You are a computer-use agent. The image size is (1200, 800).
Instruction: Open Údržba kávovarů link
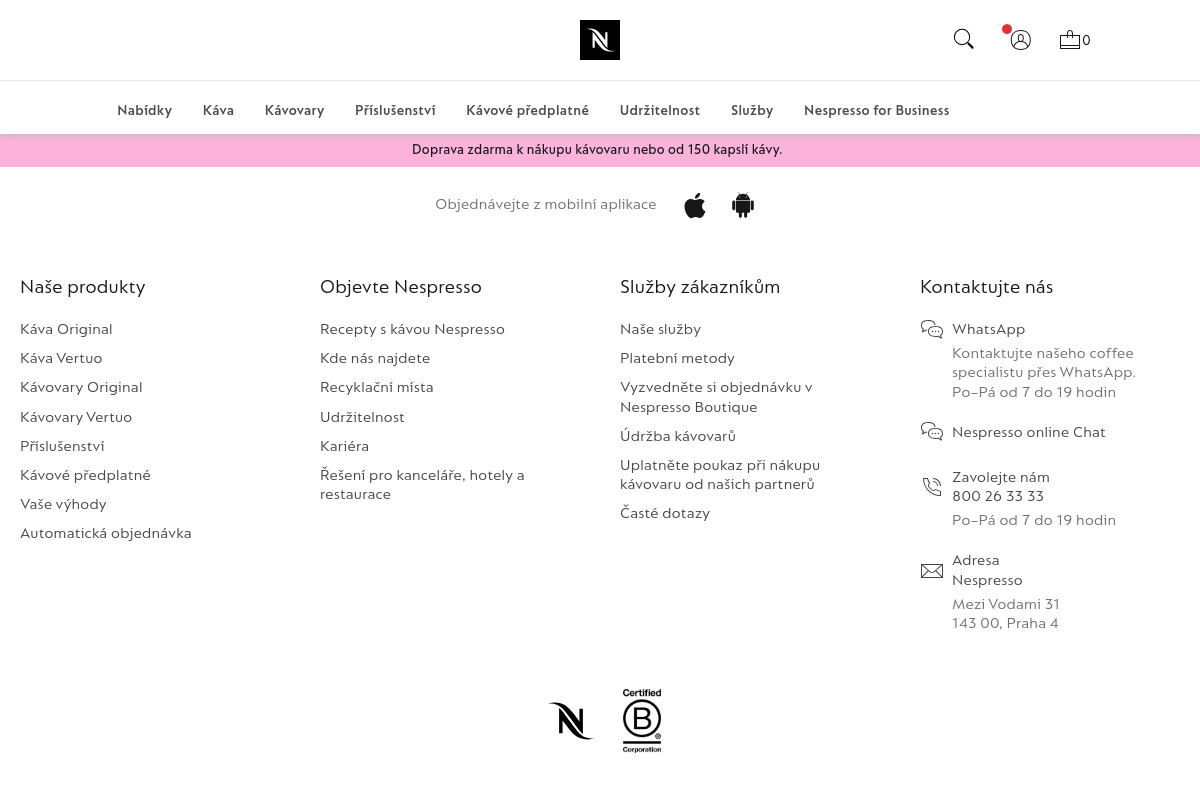(x=678, y=436)
